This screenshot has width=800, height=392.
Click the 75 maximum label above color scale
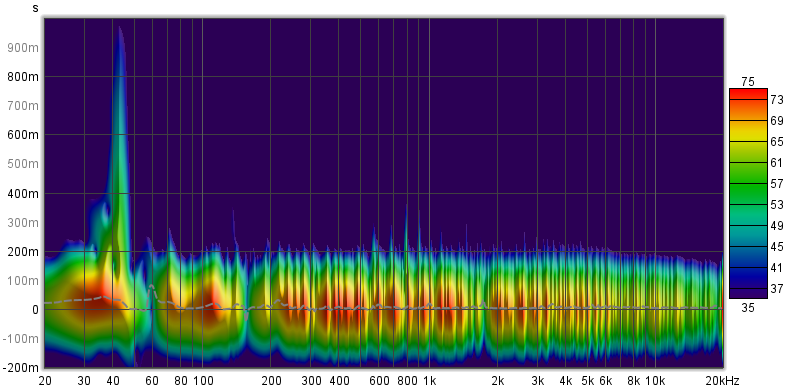tap(748, 82)
